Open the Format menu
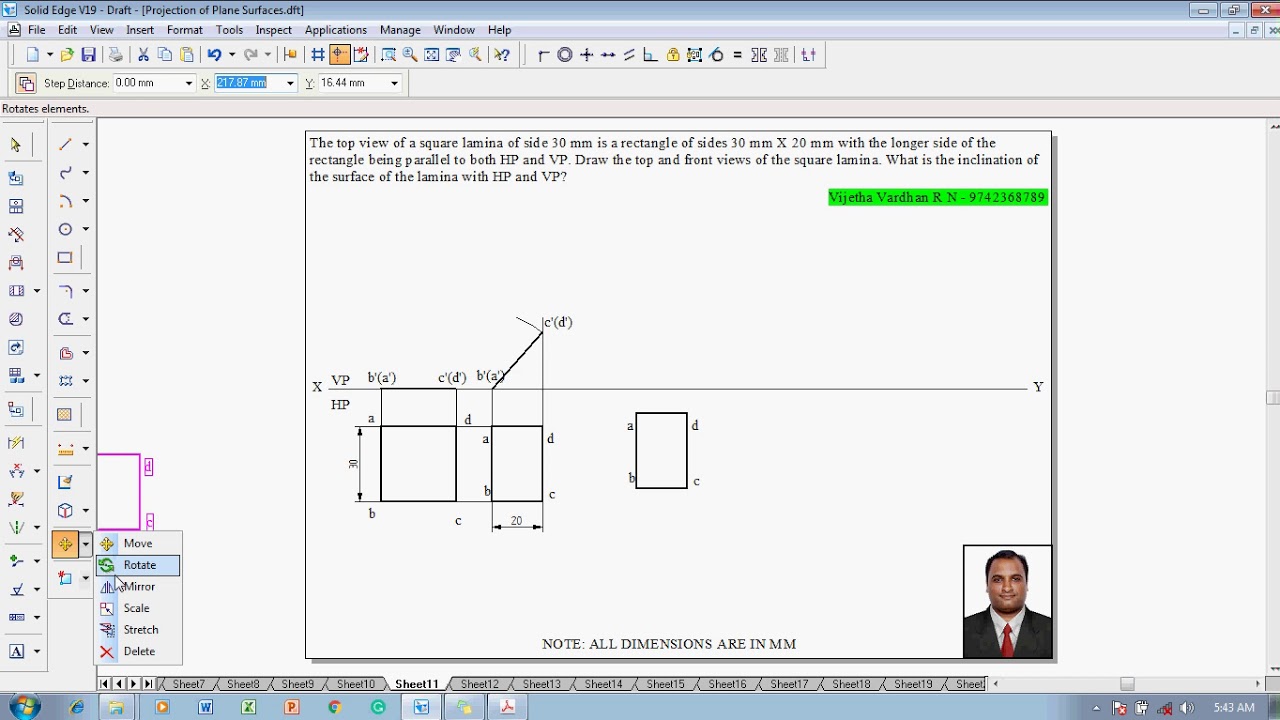1280x720 pixels. pyautogui.click(x=185, y=30)
